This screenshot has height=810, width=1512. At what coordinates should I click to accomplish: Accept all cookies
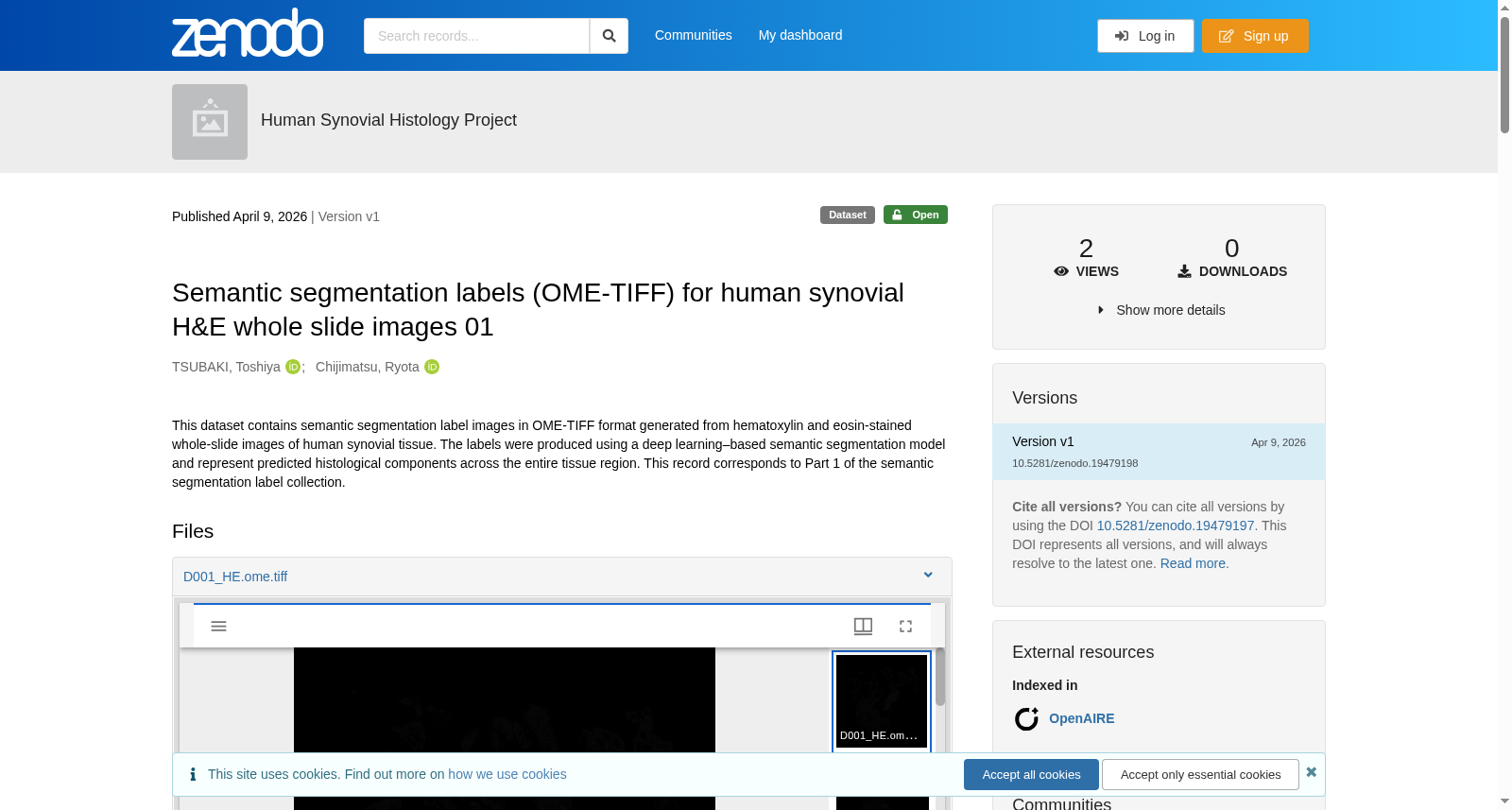point(1031,774)
